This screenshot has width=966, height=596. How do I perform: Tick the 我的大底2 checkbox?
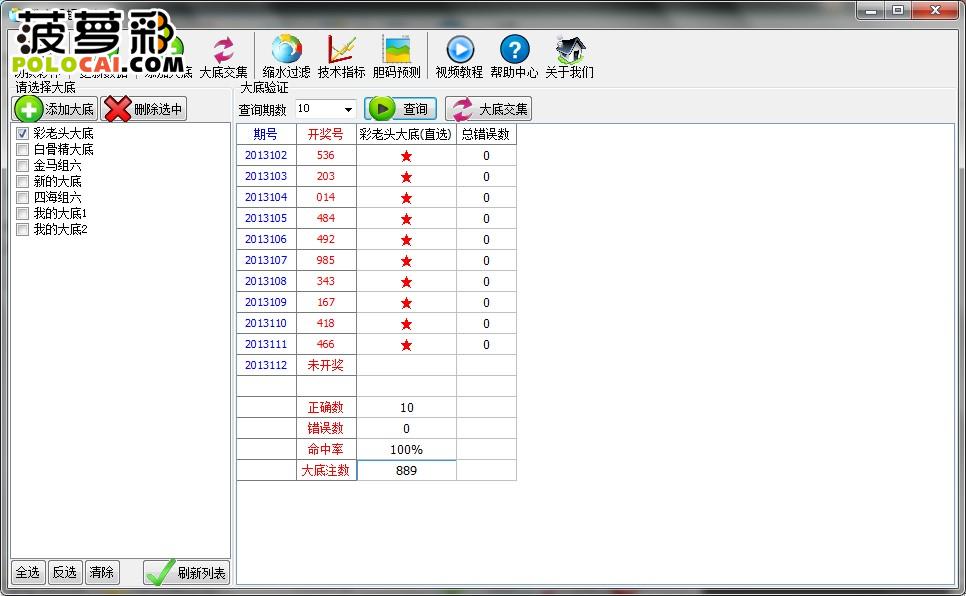pos(23,230)
